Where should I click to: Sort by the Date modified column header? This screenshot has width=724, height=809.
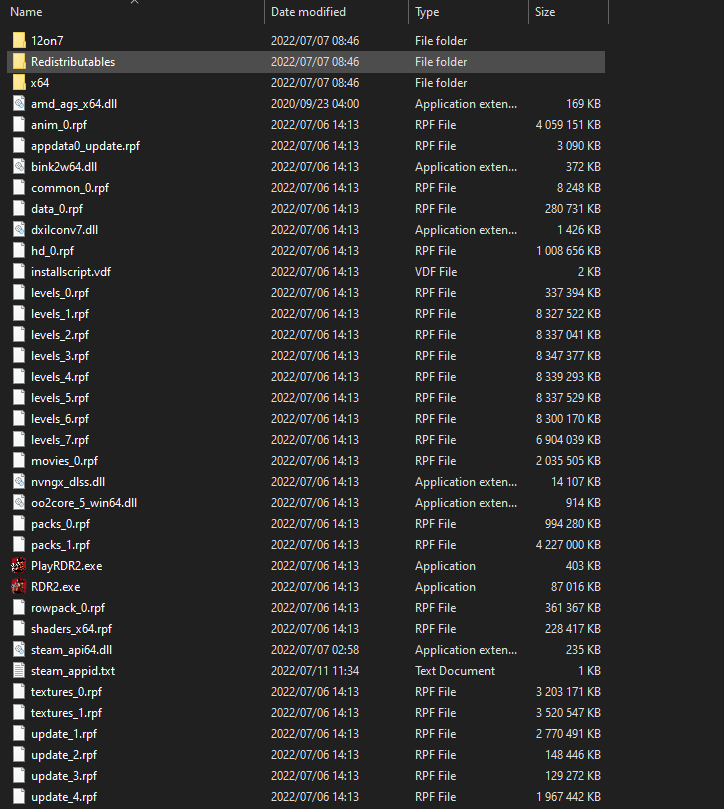[308, 12]
